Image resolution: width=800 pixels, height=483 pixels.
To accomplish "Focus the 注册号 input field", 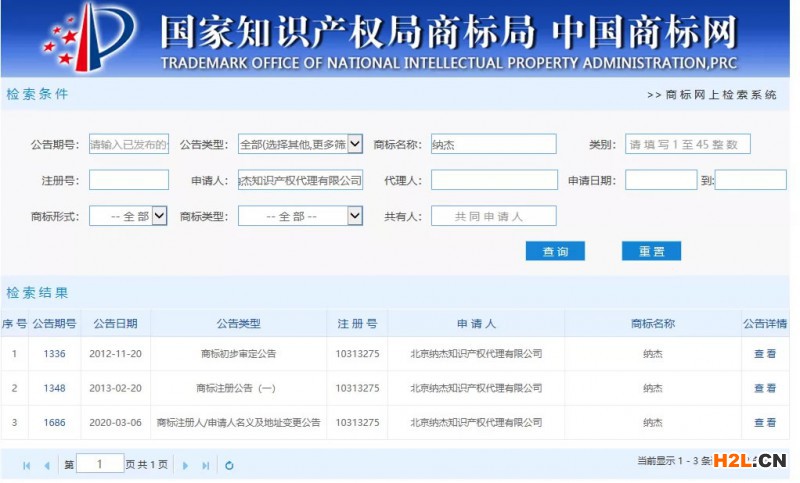I will 129,180.
